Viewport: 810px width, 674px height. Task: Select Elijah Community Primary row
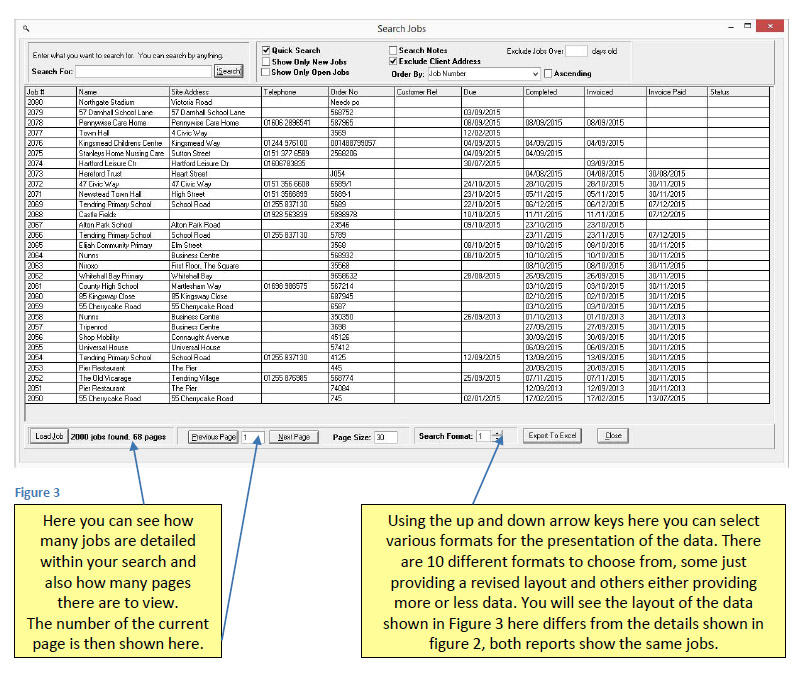(397, 245)
